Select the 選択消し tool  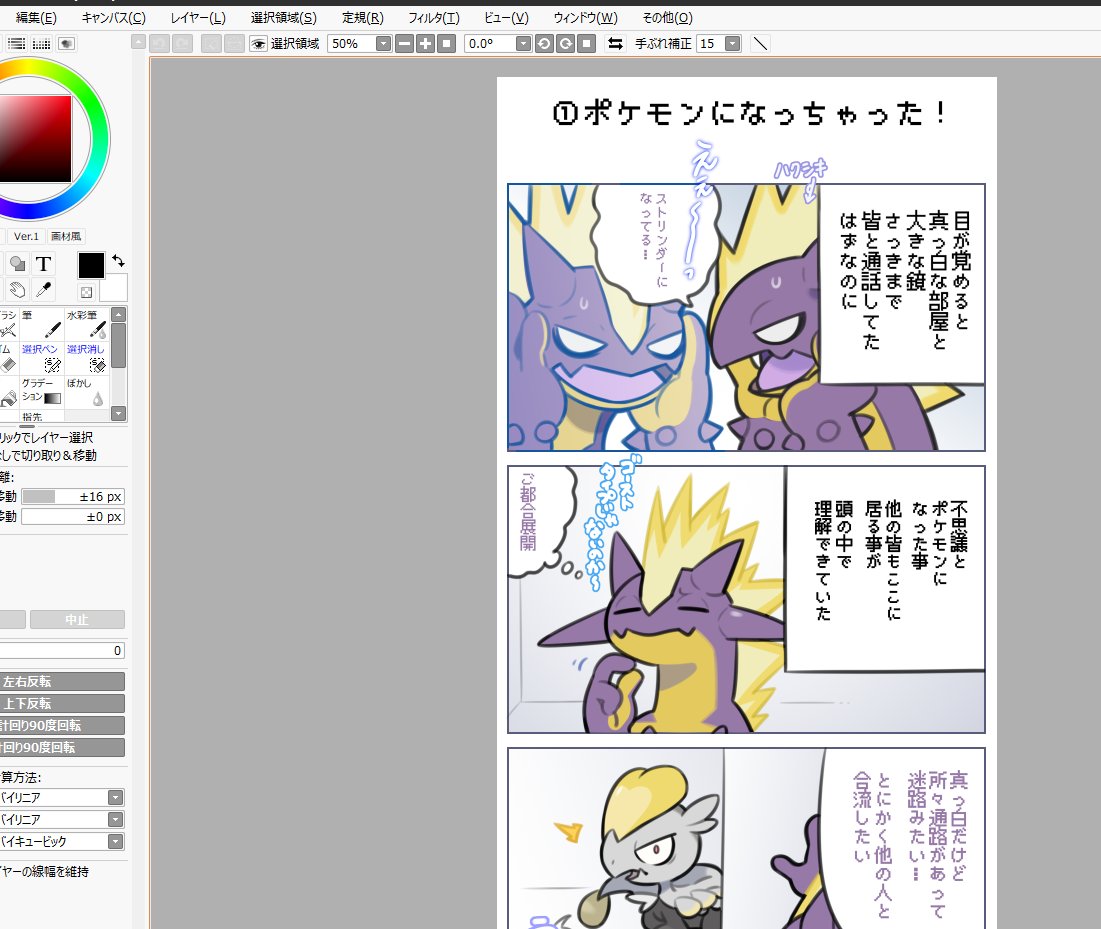pos(86,357)
